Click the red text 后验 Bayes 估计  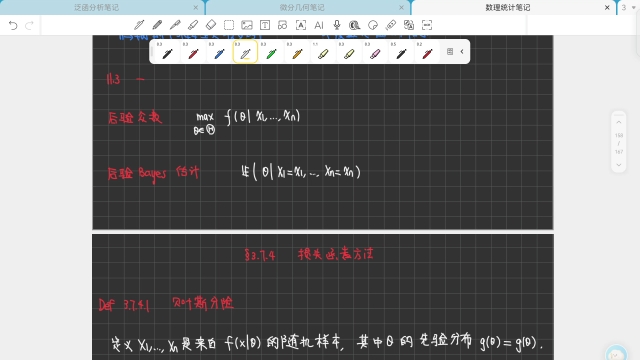153,173
